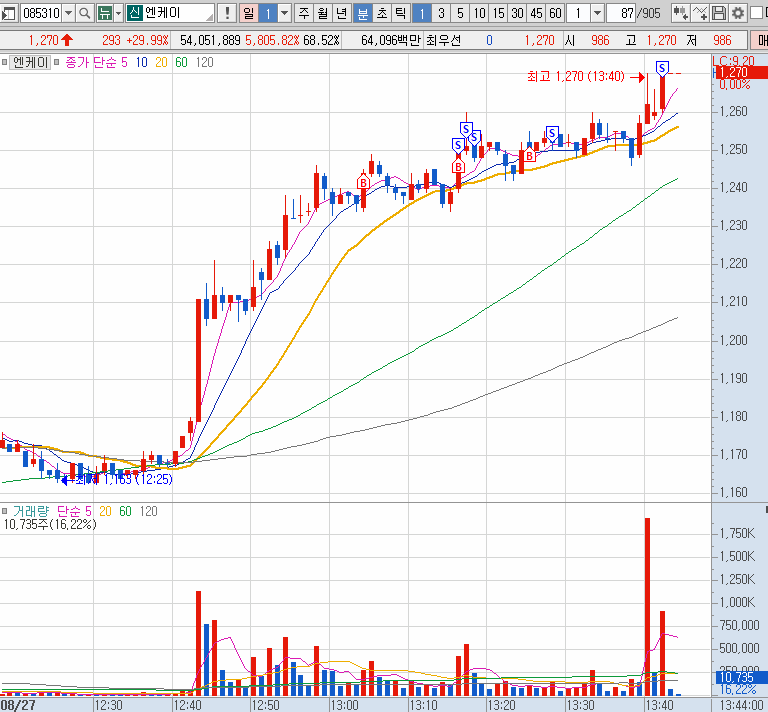Click the 매 button at right edge
This screenshot has width=768, height=712.
tap(761, 40)
